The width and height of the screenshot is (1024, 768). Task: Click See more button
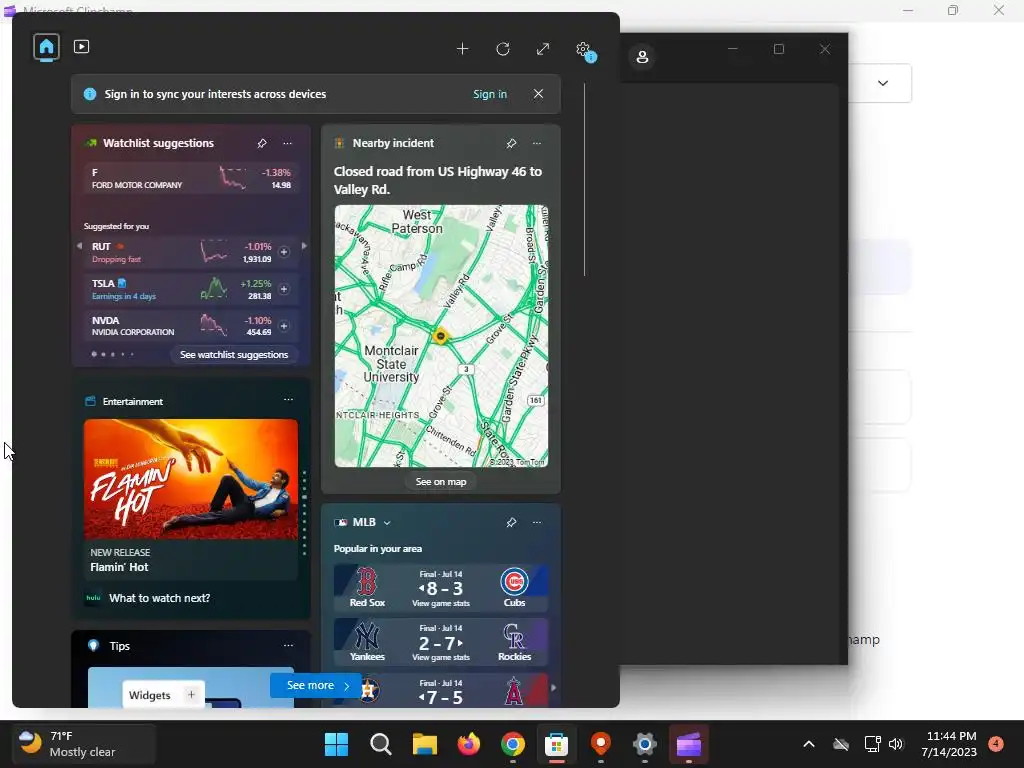coord(316,685)
